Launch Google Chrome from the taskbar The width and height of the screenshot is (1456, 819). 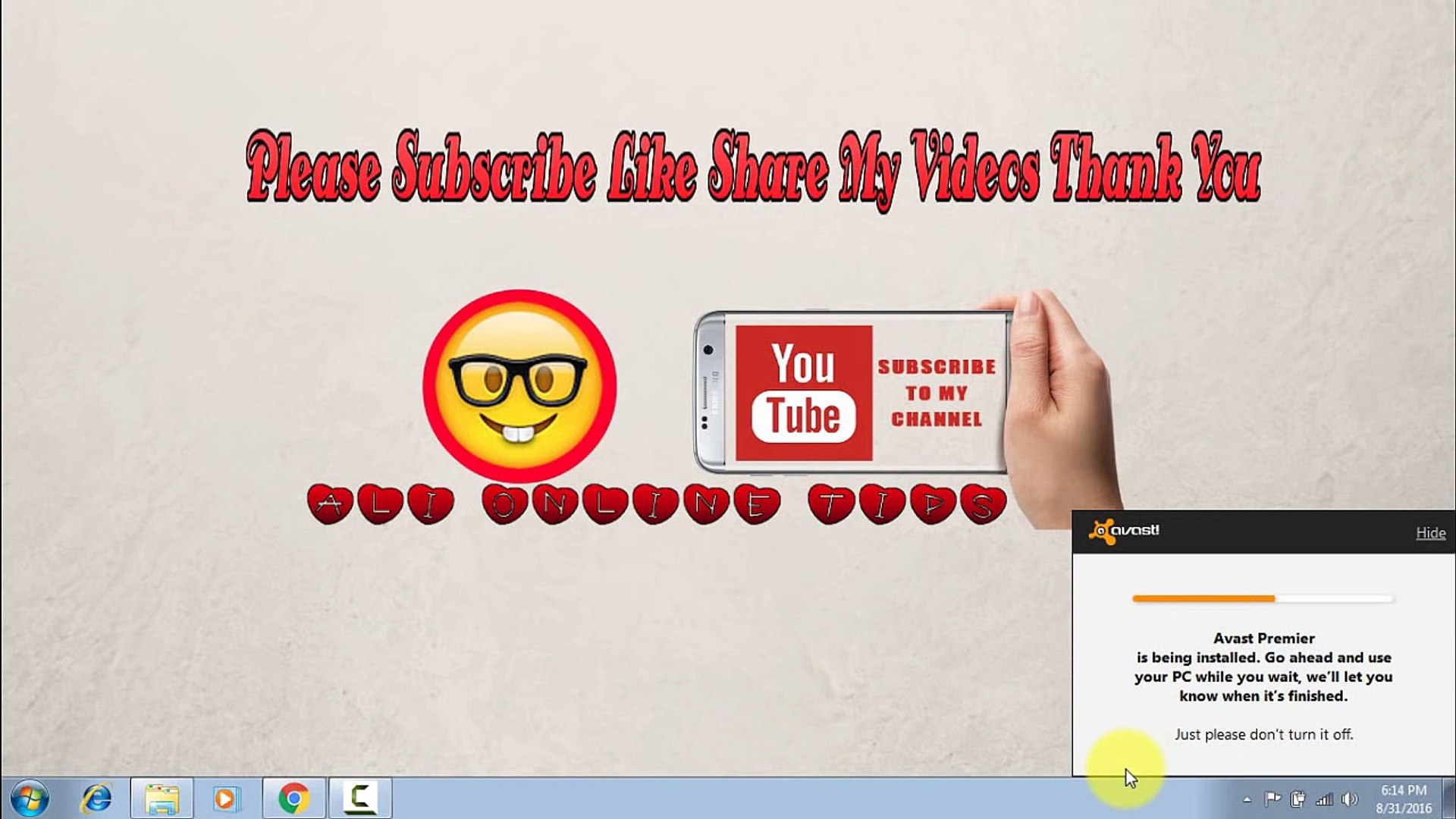tap(293, 799)
